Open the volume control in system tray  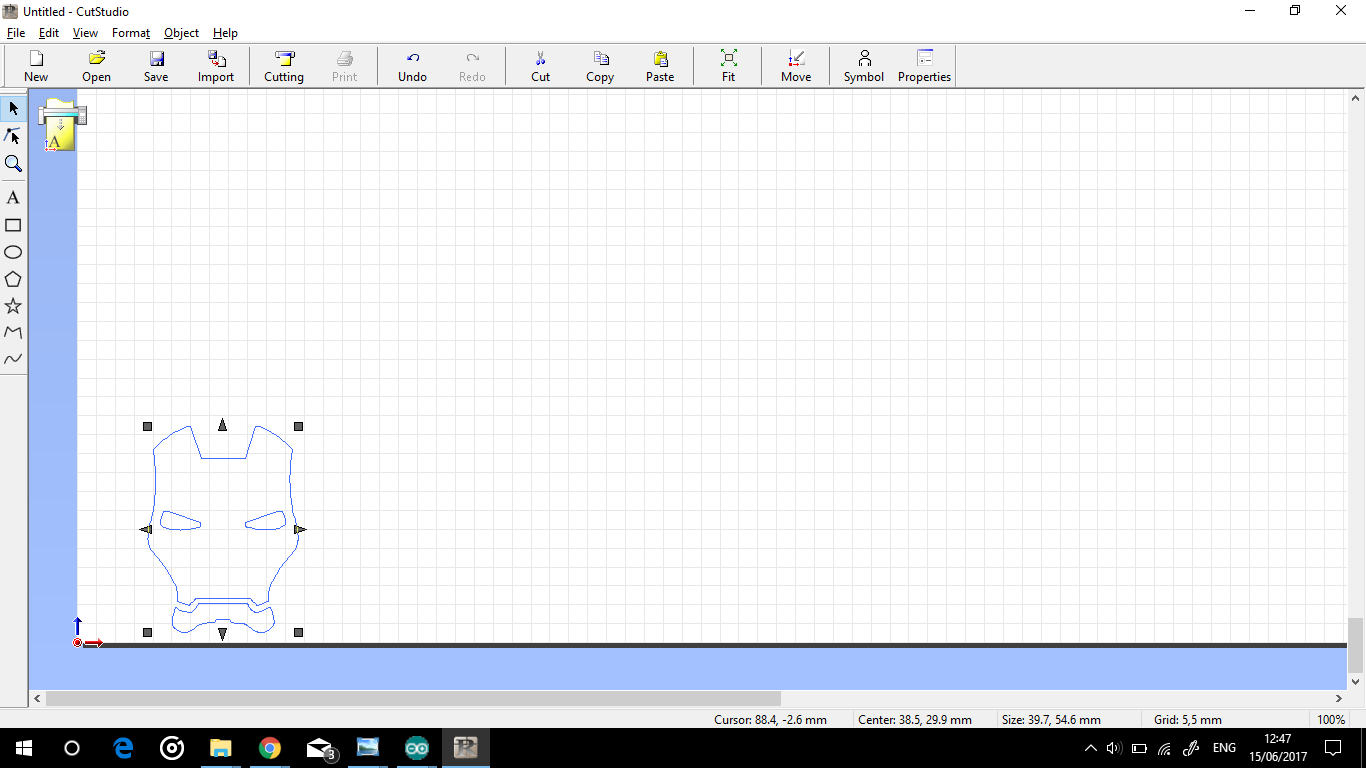tap(1114, 748)
